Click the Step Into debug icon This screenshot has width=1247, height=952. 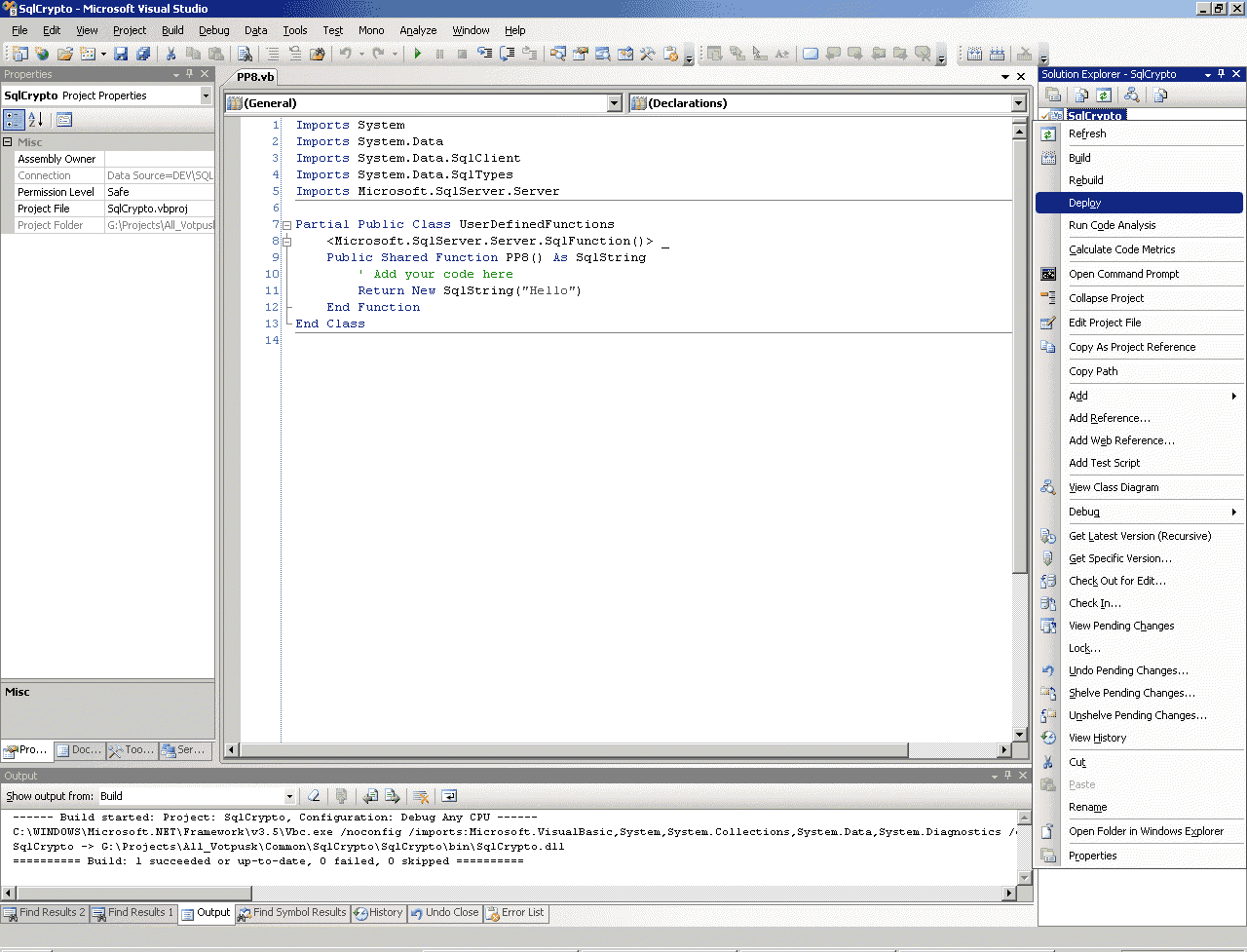[x=484, y=54]
